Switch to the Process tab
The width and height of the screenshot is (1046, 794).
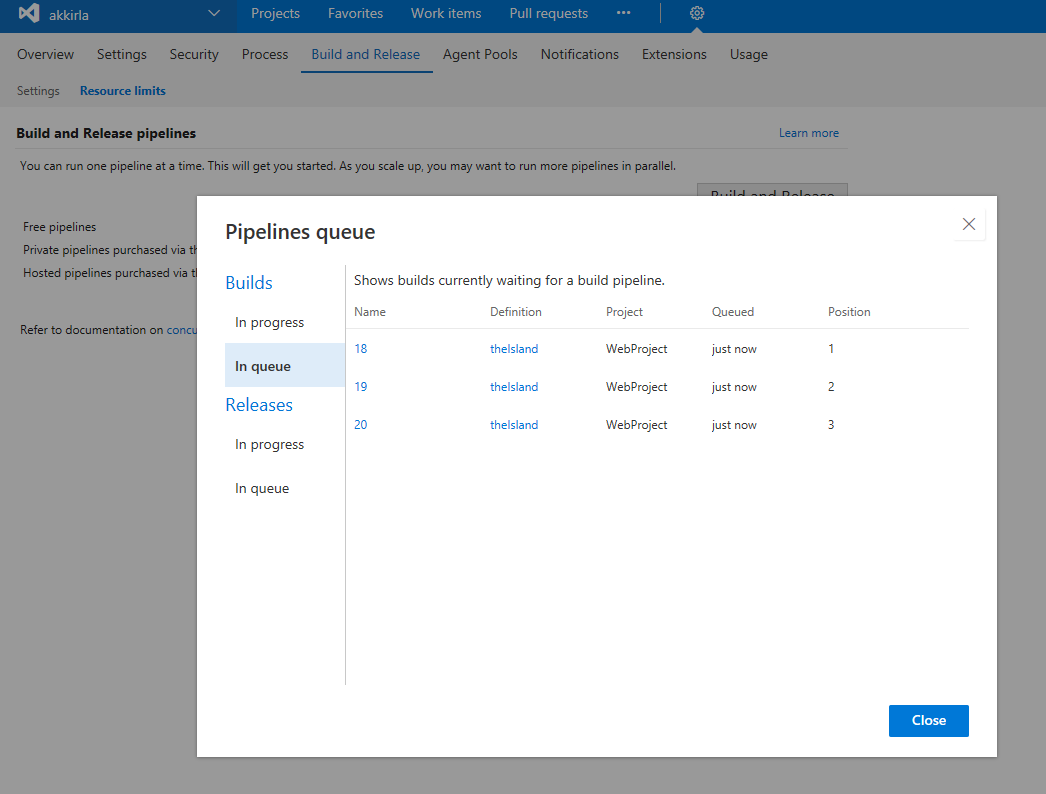point(265,55)
